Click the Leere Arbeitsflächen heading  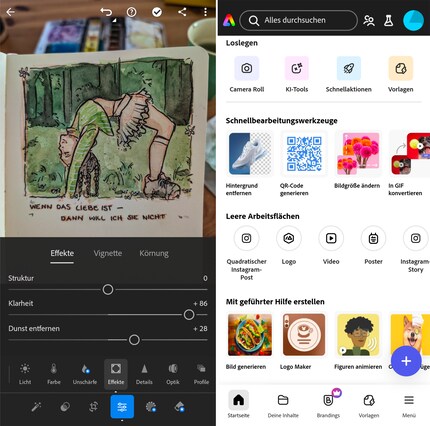262,216
